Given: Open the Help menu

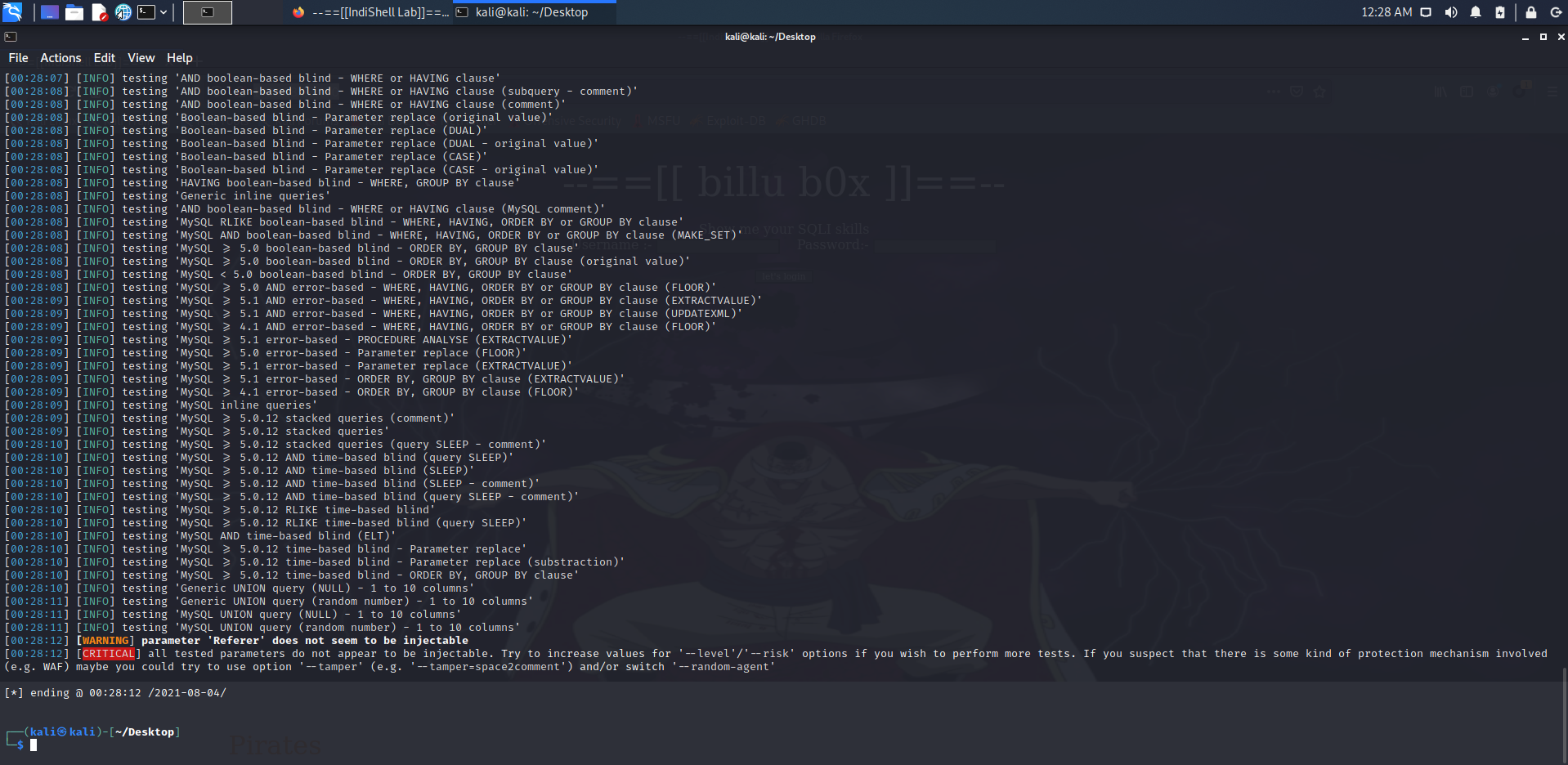Looking at the screenshot, I should click(x=180, y=58).
